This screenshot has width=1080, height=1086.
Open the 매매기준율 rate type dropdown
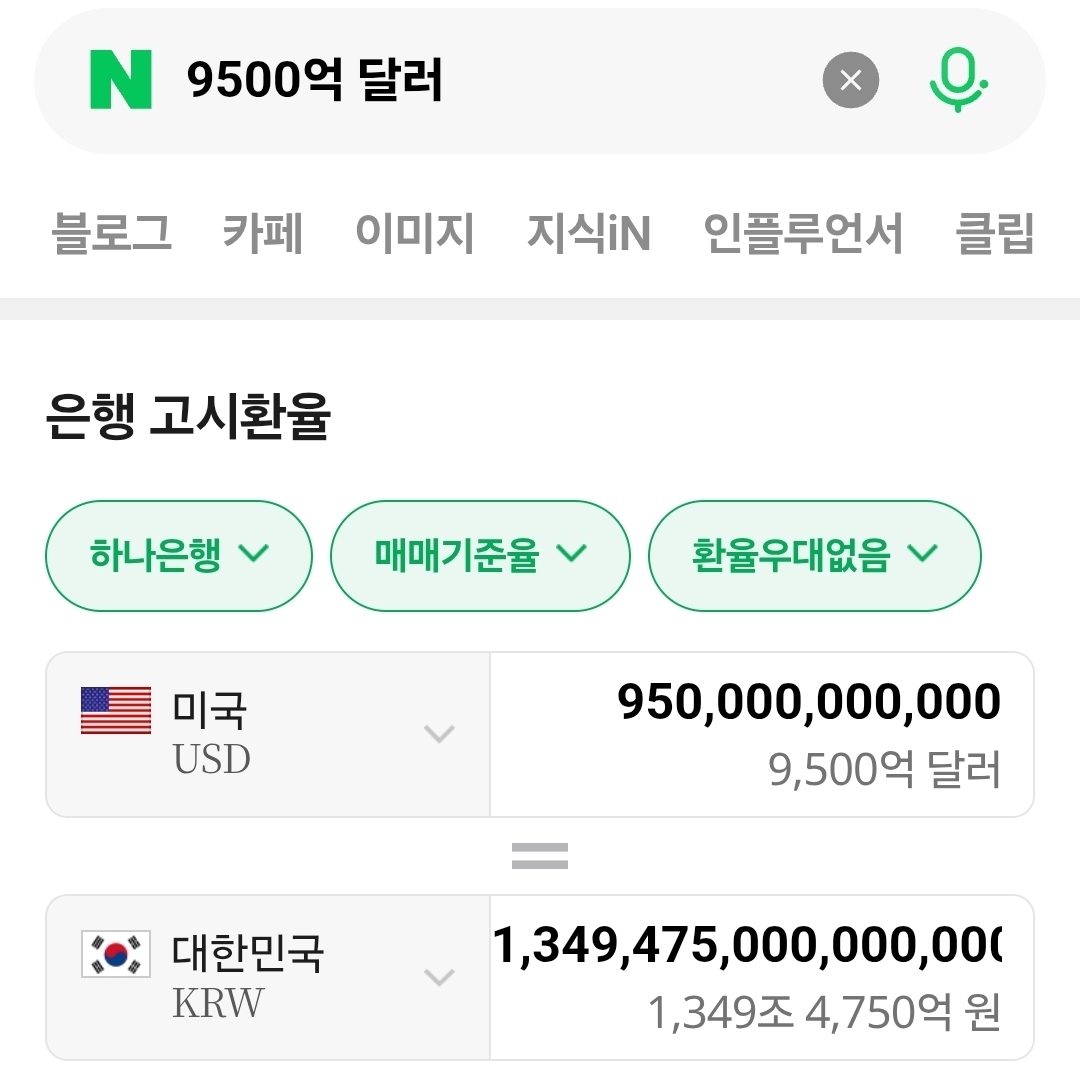click(x=480, y=555)
